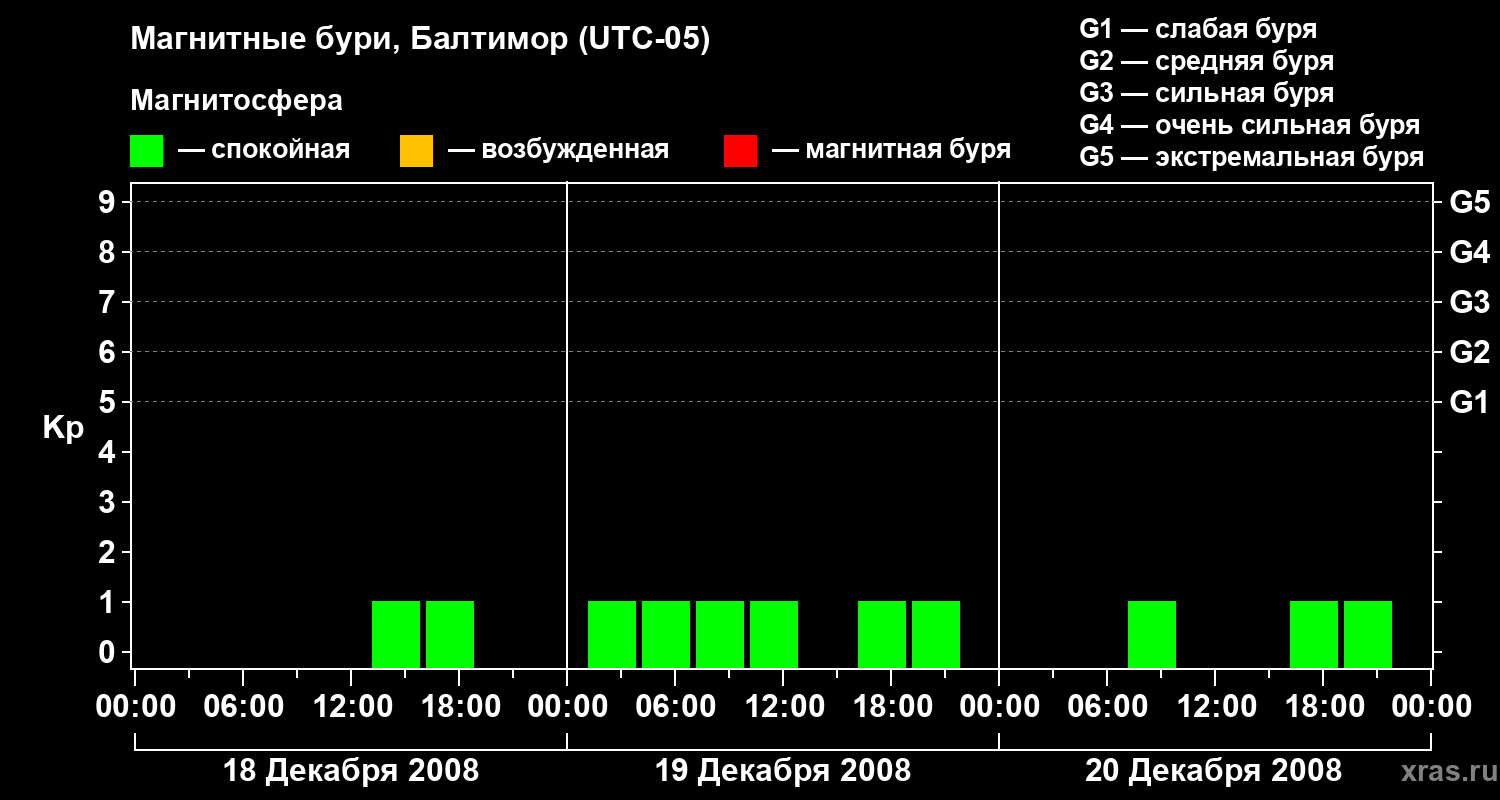Click the '— спокойная' legend label
The width and height of the screenshot is (1500, 800).
pos(264,150)
